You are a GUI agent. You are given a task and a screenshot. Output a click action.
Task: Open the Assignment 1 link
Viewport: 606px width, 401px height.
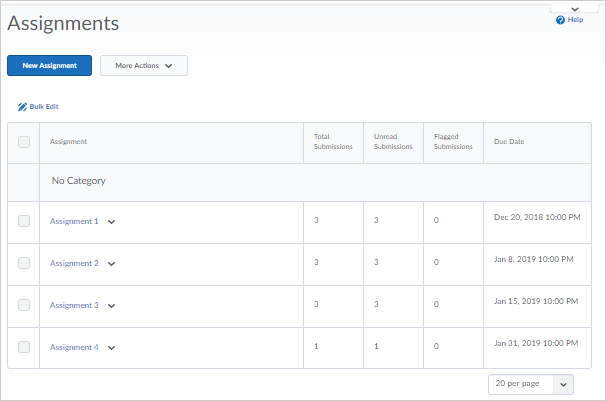click(74, 221)
